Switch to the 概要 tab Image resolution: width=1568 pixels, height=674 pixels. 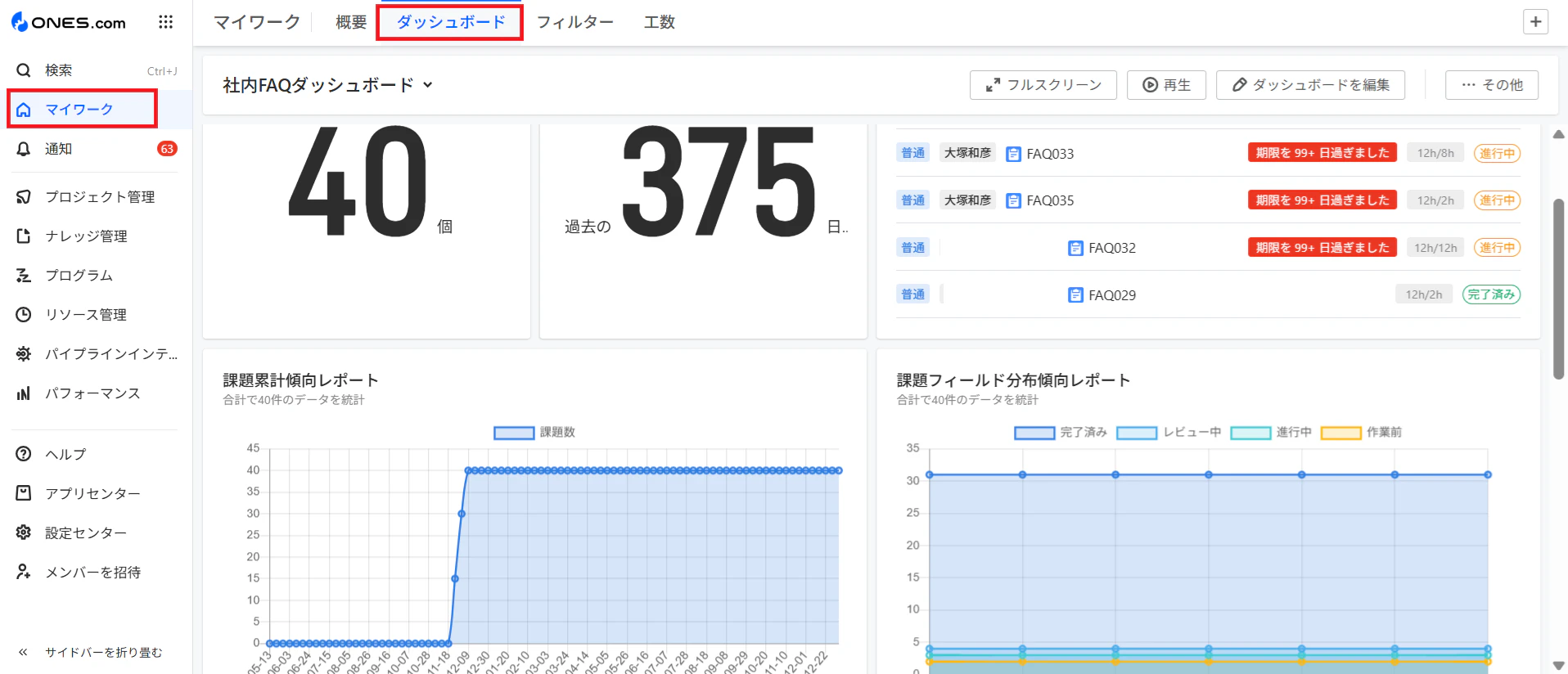pos(351,22)
